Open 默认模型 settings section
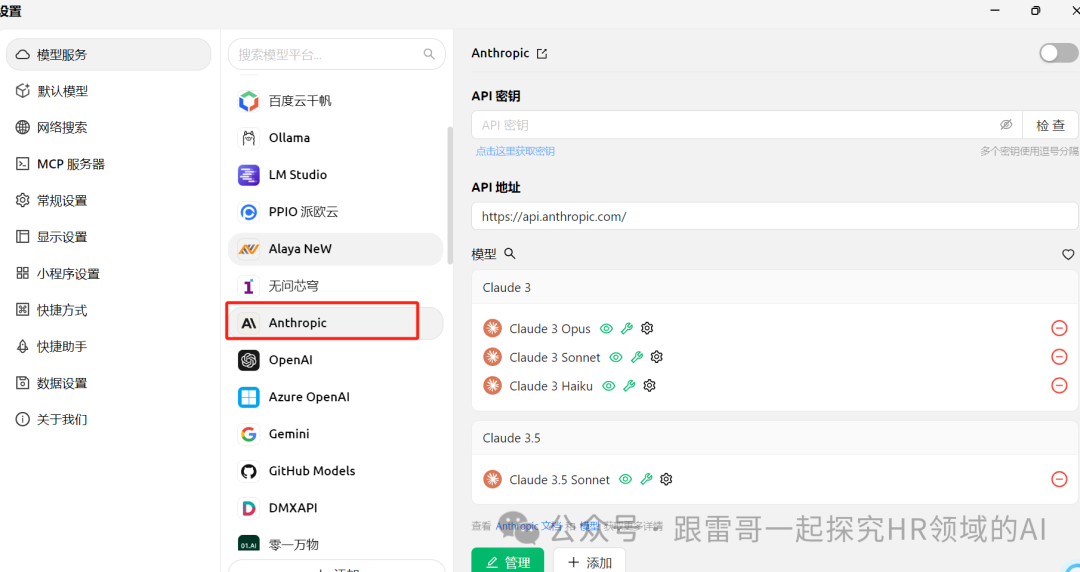 108,91
